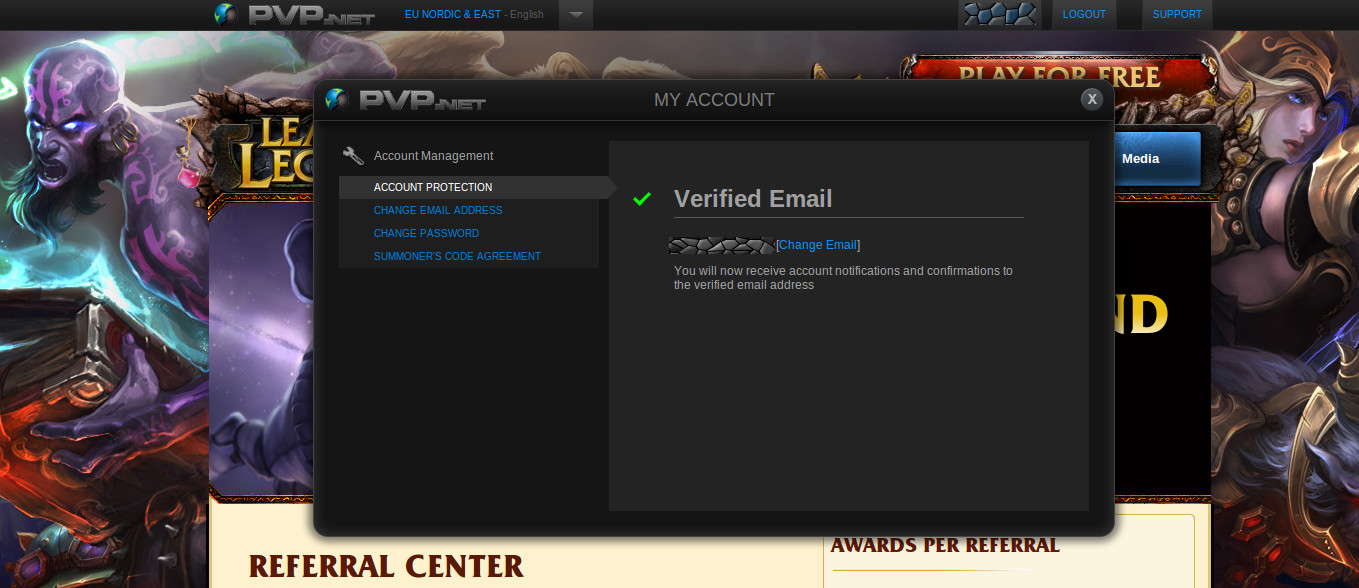Open the redacted username in top bar
Screen dimensions: 1359x588
click(x=999, y=15)
